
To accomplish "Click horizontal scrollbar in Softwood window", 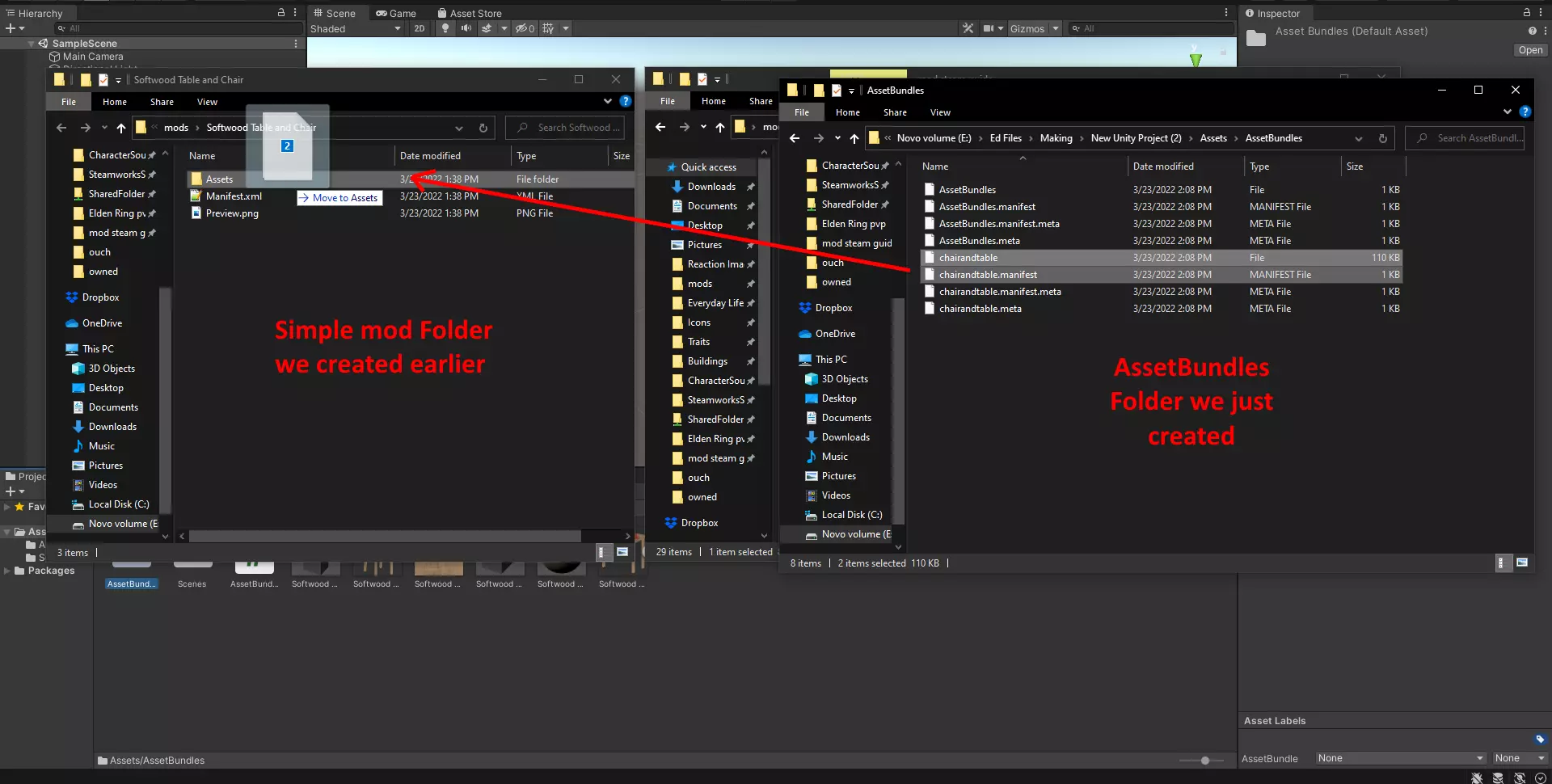I will tap(385, 536).
